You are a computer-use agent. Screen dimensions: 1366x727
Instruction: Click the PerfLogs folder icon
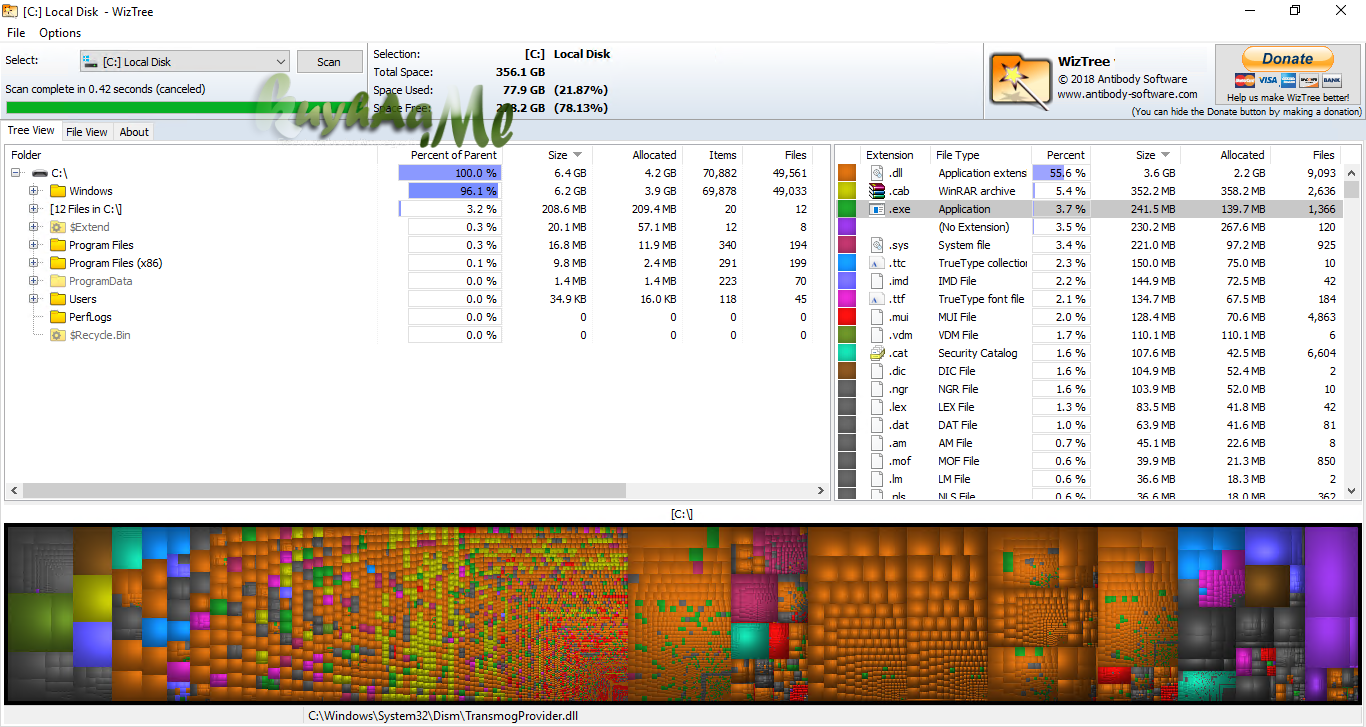tap(58, 317)
